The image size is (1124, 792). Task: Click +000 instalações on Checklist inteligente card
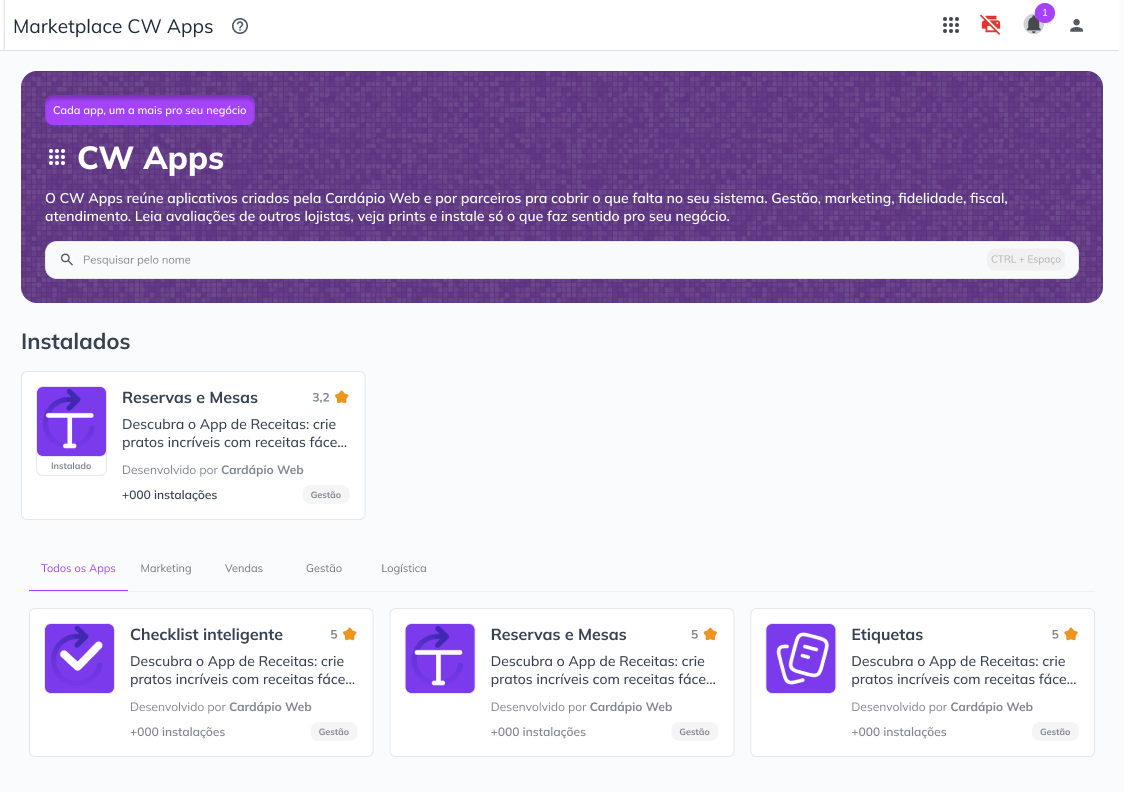[x=178, y=732]
